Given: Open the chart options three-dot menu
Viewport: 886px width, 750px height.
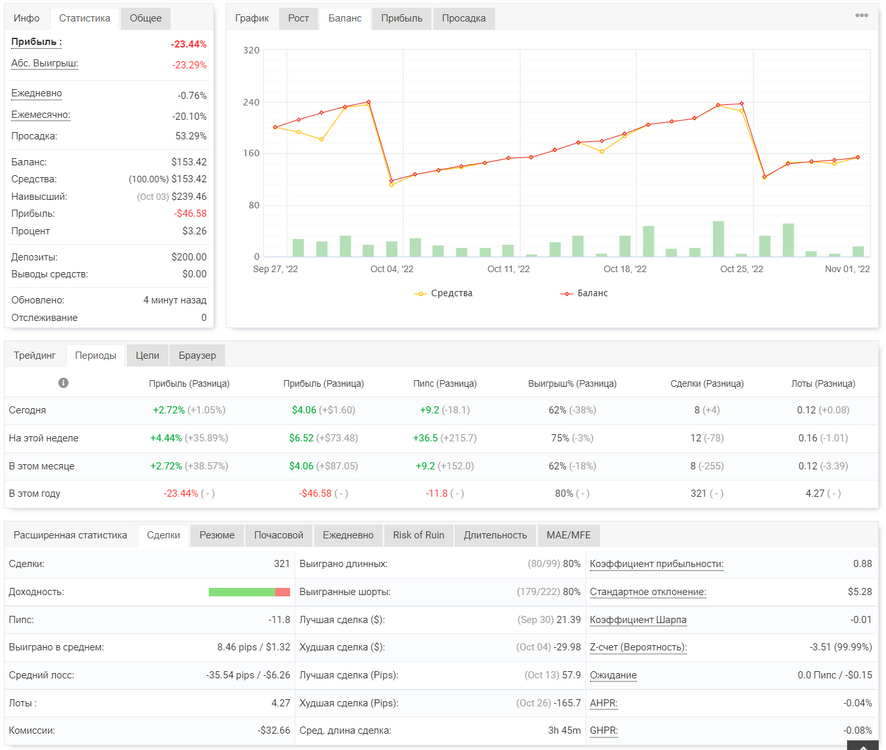Looking at the screenshot, I should click(861, 15).
